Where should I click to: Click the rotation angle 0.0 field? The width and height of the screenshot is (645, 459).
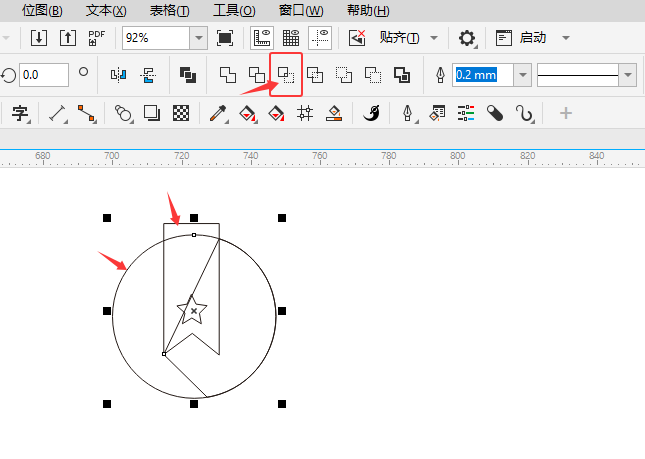tap(44, 75)
